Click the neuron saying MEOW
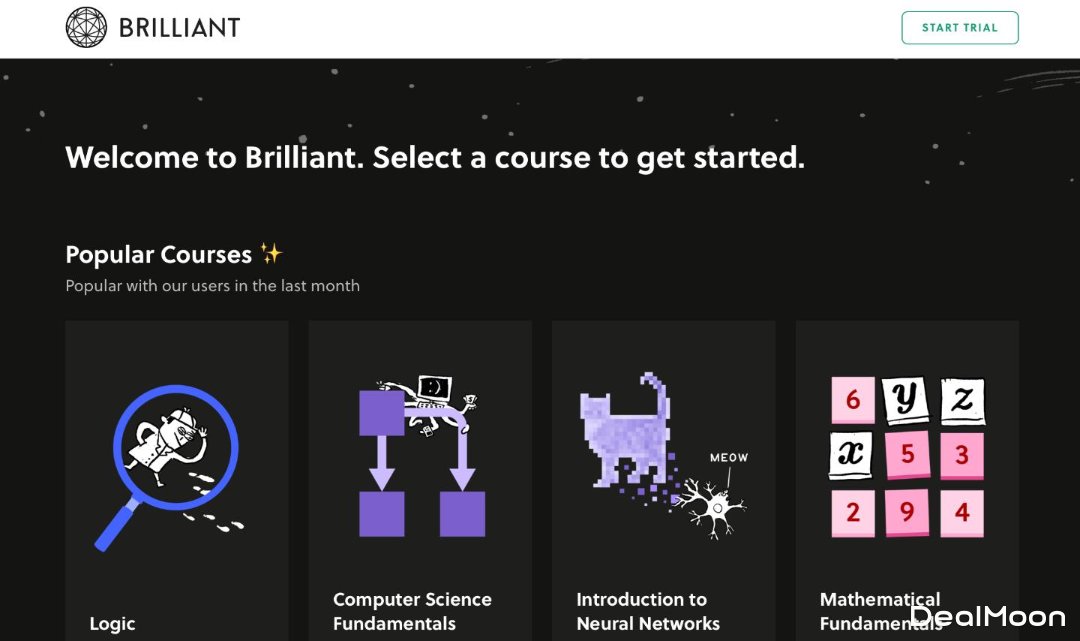This screenshot has width=1080, height=641. [x=715, y=503]
